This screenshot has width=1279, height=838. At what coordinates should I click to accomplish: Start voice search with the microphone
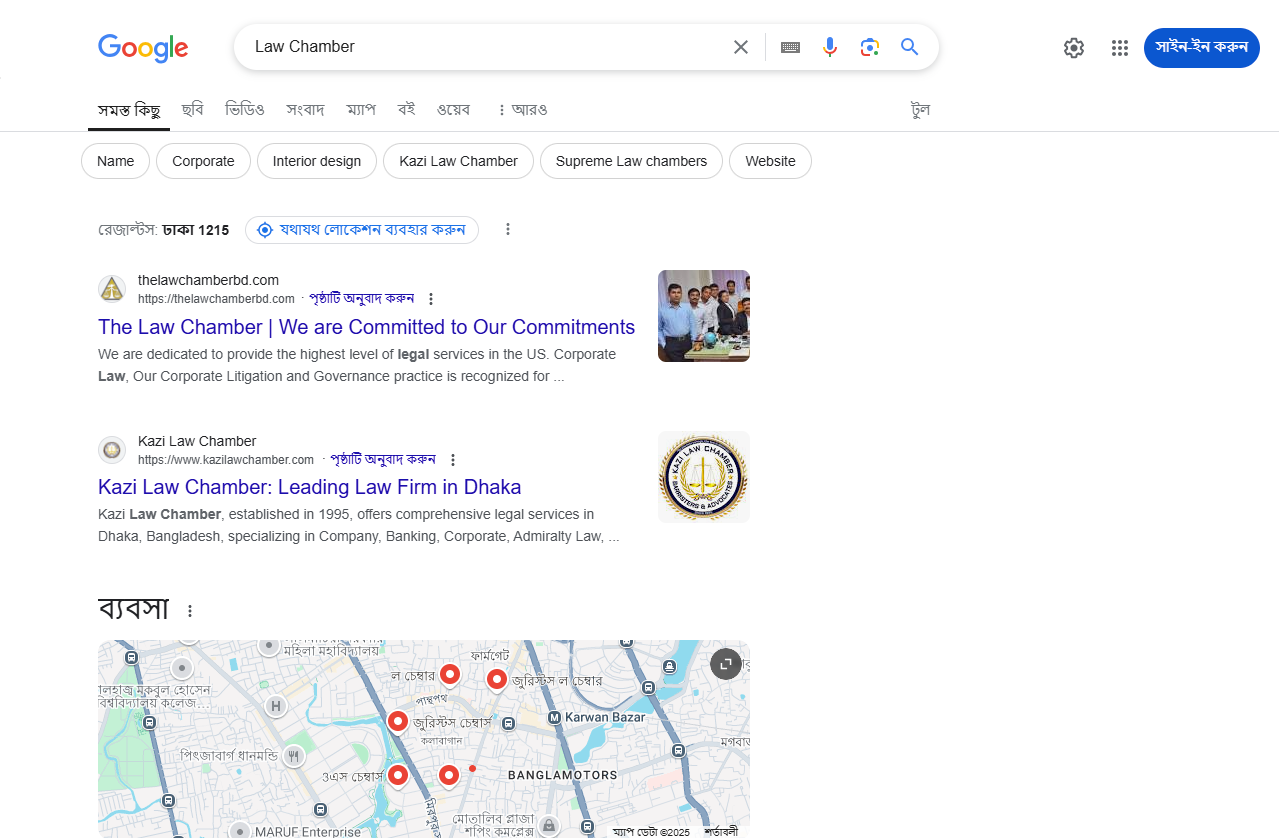830,47
